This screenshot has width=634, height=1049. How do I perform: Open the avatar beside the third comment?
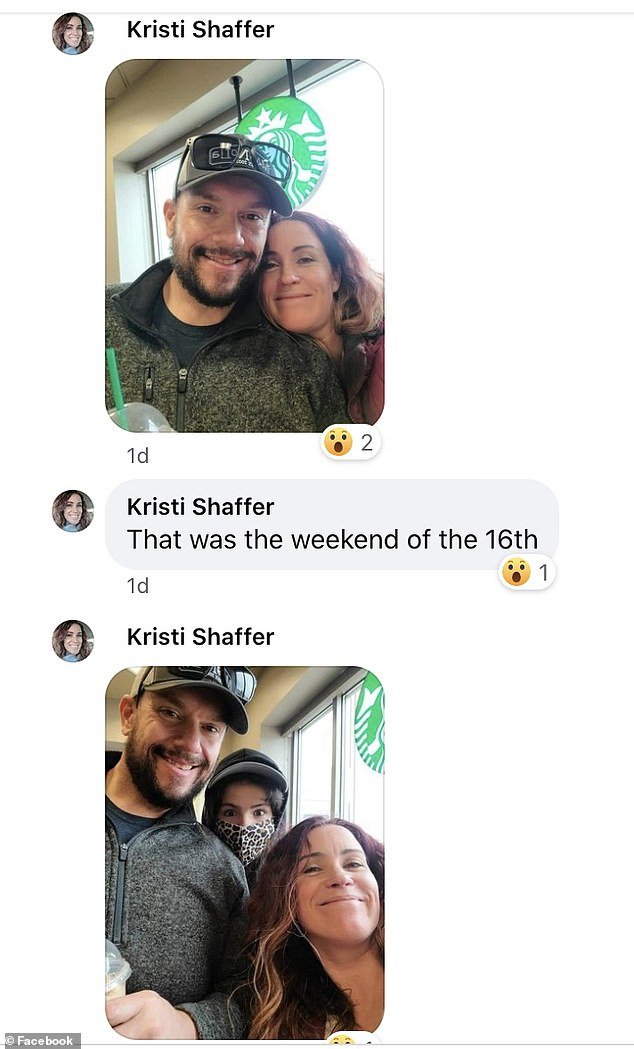point(73,640)
